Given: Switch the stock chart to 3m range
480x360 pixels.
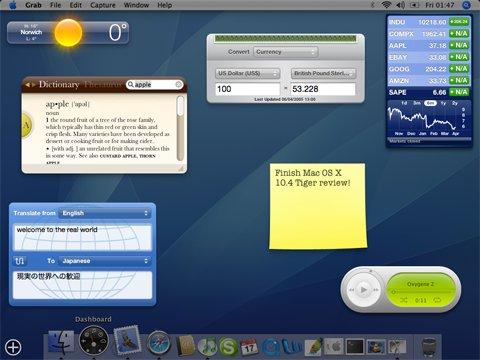Looking at the screenshot, I should pyautogui.click(x=417, y=103).
